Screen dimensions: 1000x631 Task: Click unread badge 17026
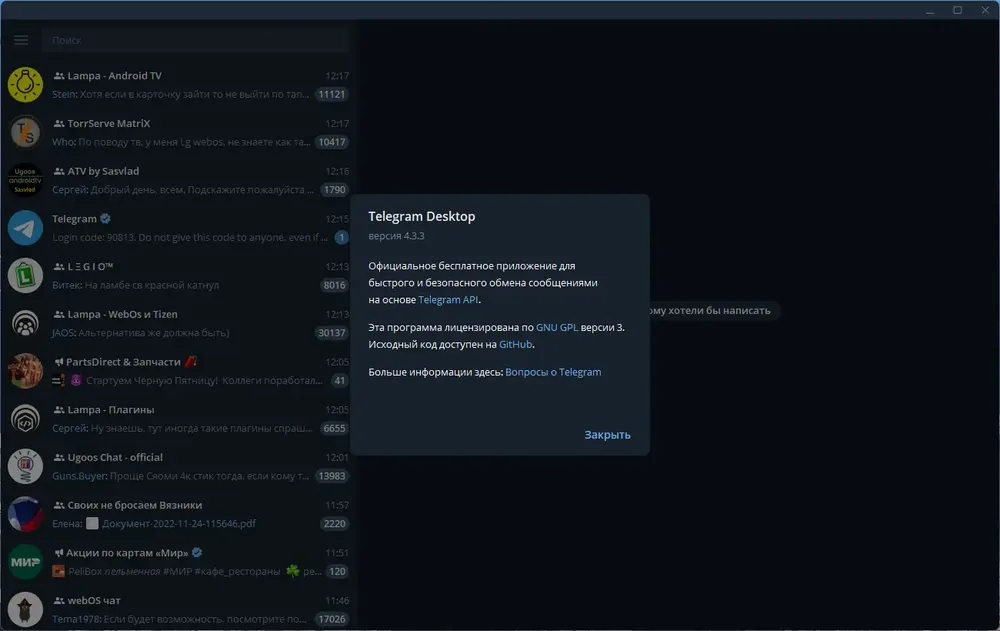(x=332, y=619)
